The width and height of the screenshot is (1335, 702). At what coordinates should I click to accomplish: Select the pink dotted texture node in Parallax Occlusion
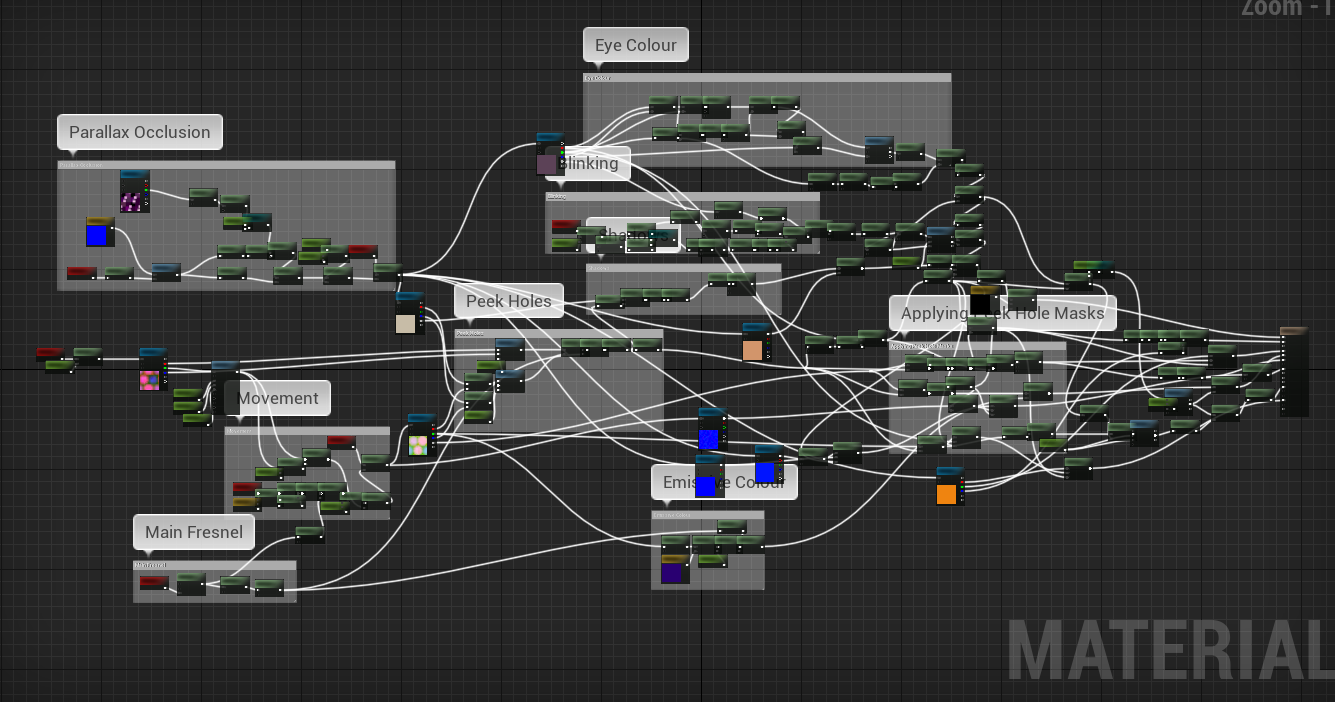point(135,192)
